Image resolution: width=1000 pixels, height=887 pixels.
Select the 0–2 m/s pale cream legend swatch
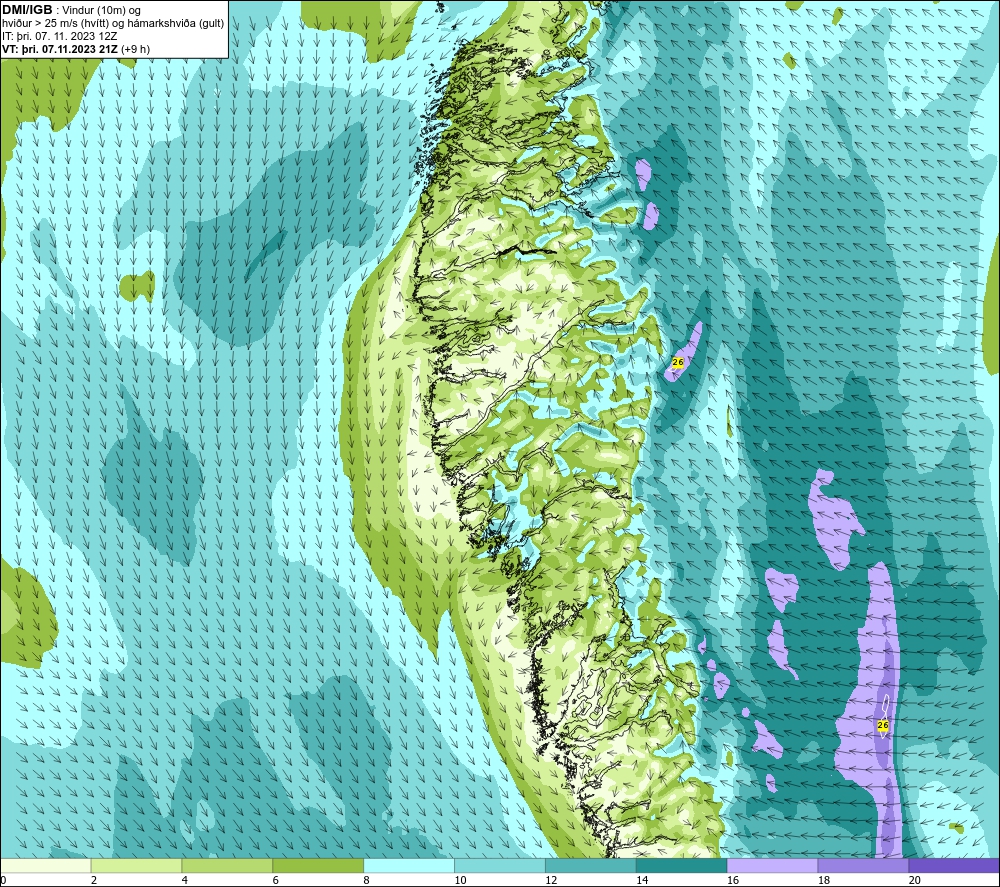45,865
